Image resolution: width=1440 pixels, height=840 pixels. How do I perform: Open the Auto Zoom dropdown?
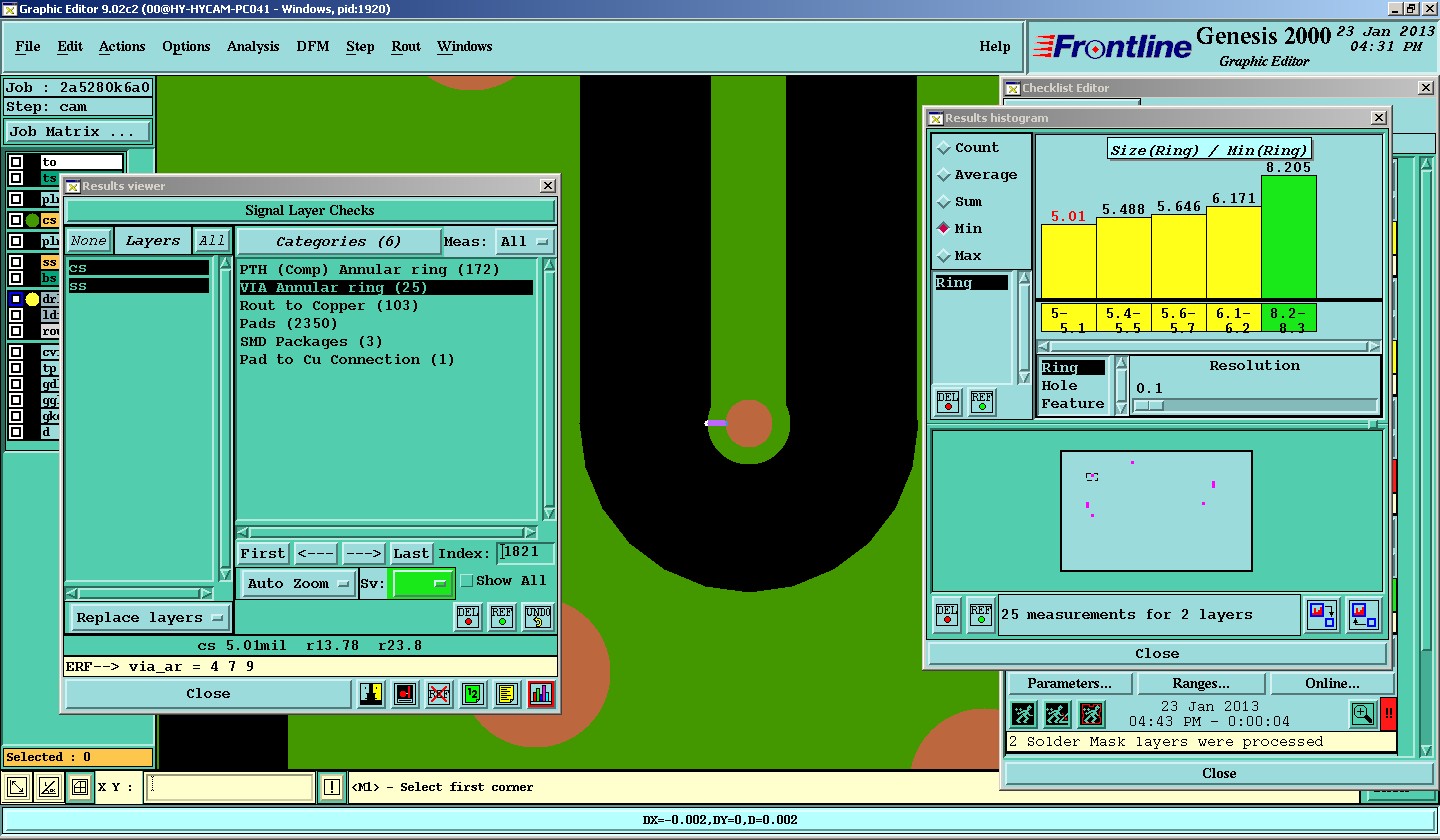(x=298, y=583)
